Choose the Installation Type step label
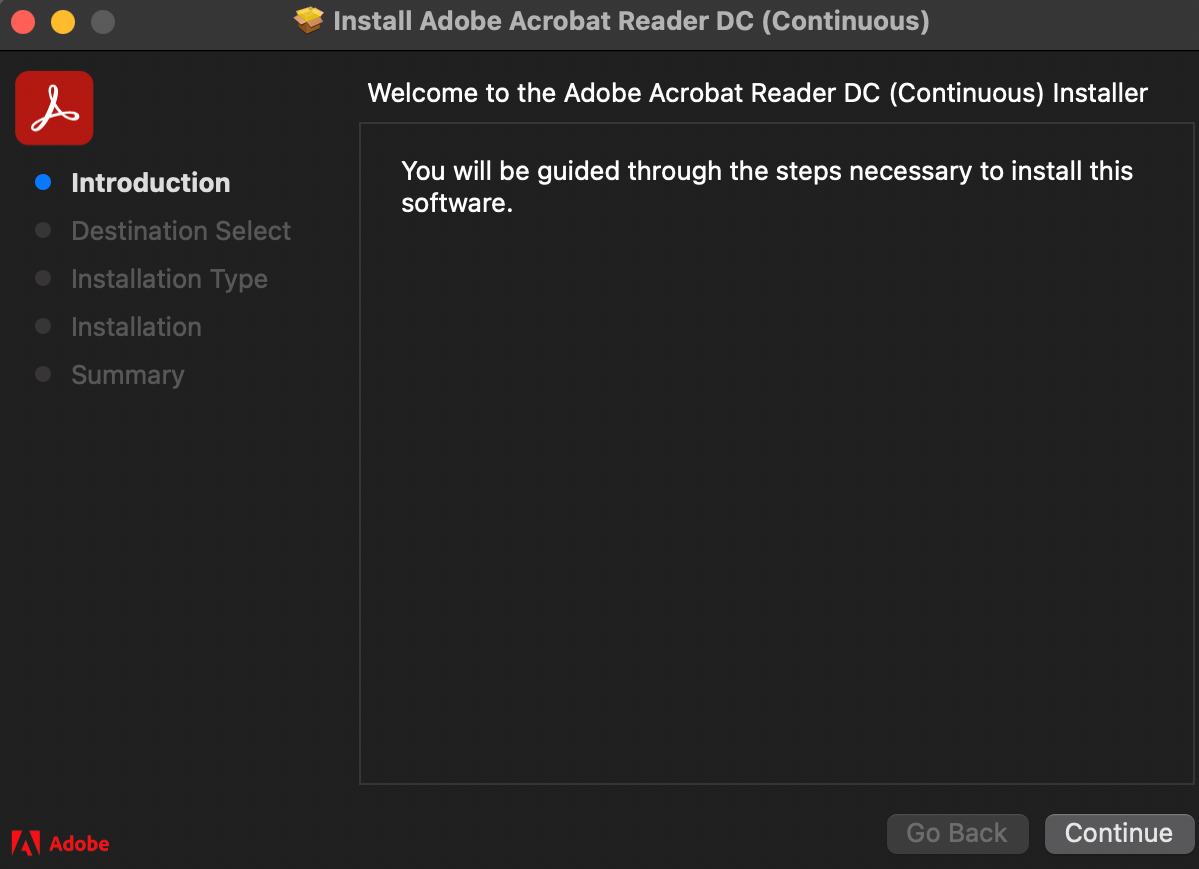The height and width of the screenshot is (869, 1199). (169, 279)
